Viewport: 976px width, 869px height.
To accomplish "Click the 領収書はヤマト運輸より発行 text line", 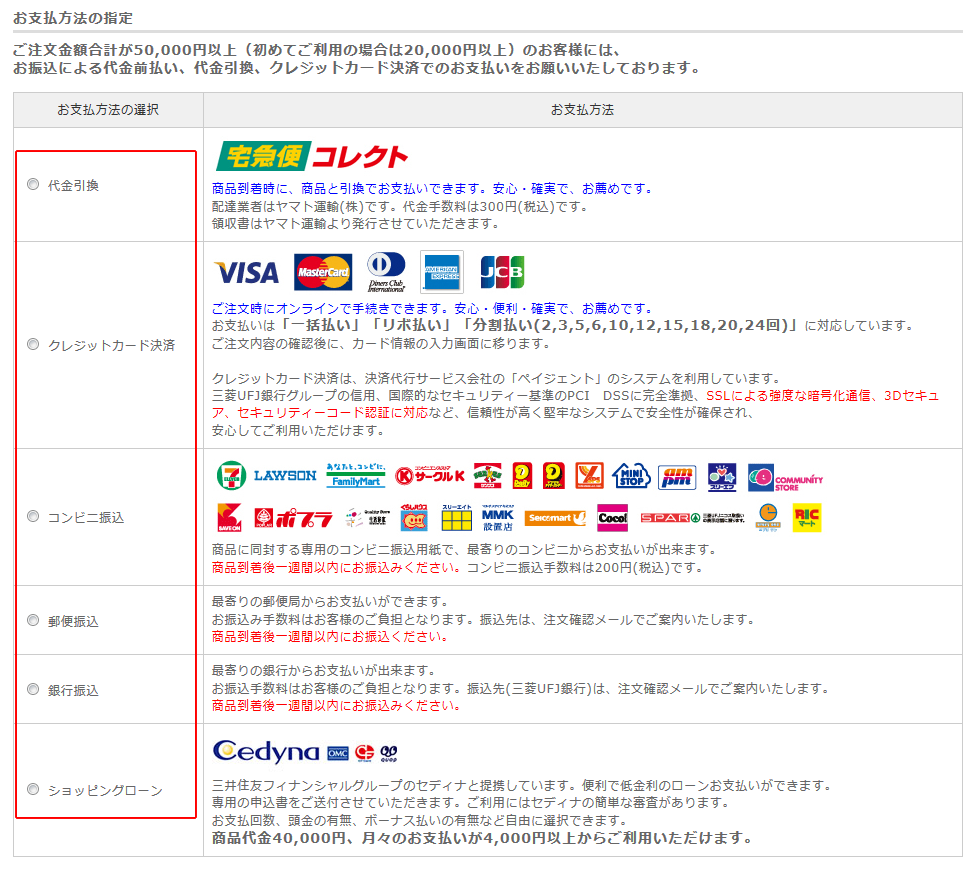I will click(x=355, y=223).
